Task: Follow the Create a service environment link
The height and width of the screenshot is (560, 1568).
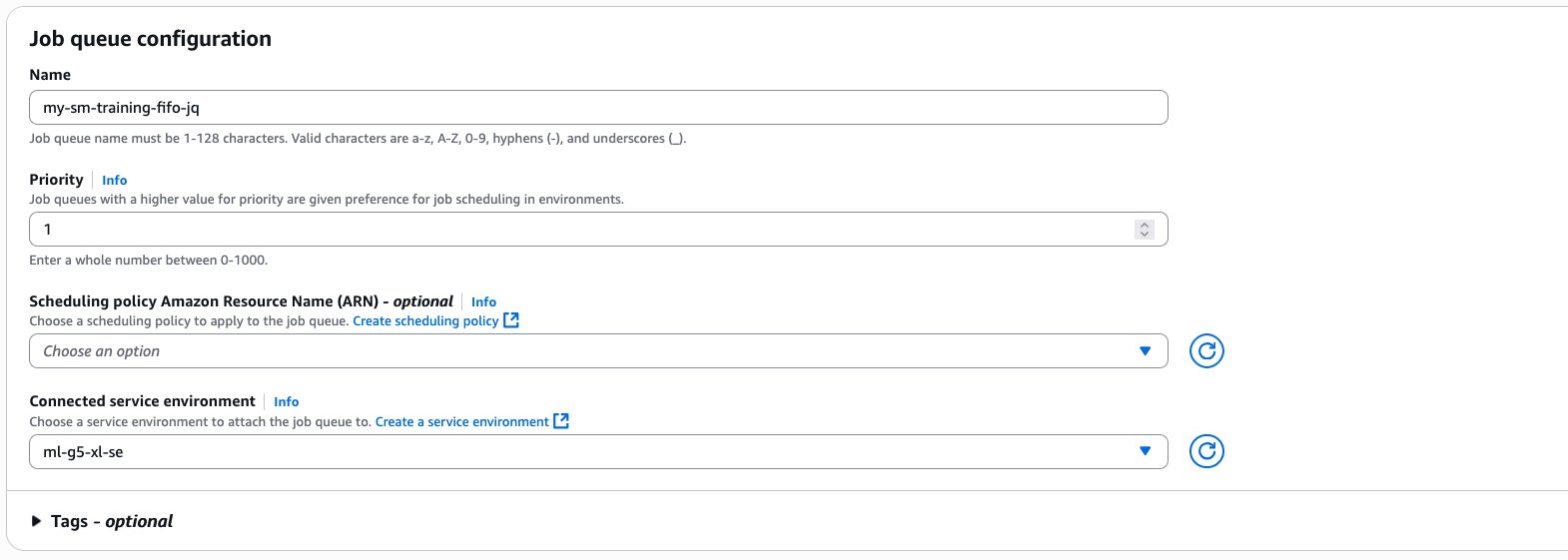Action: (x=461, y=422)
